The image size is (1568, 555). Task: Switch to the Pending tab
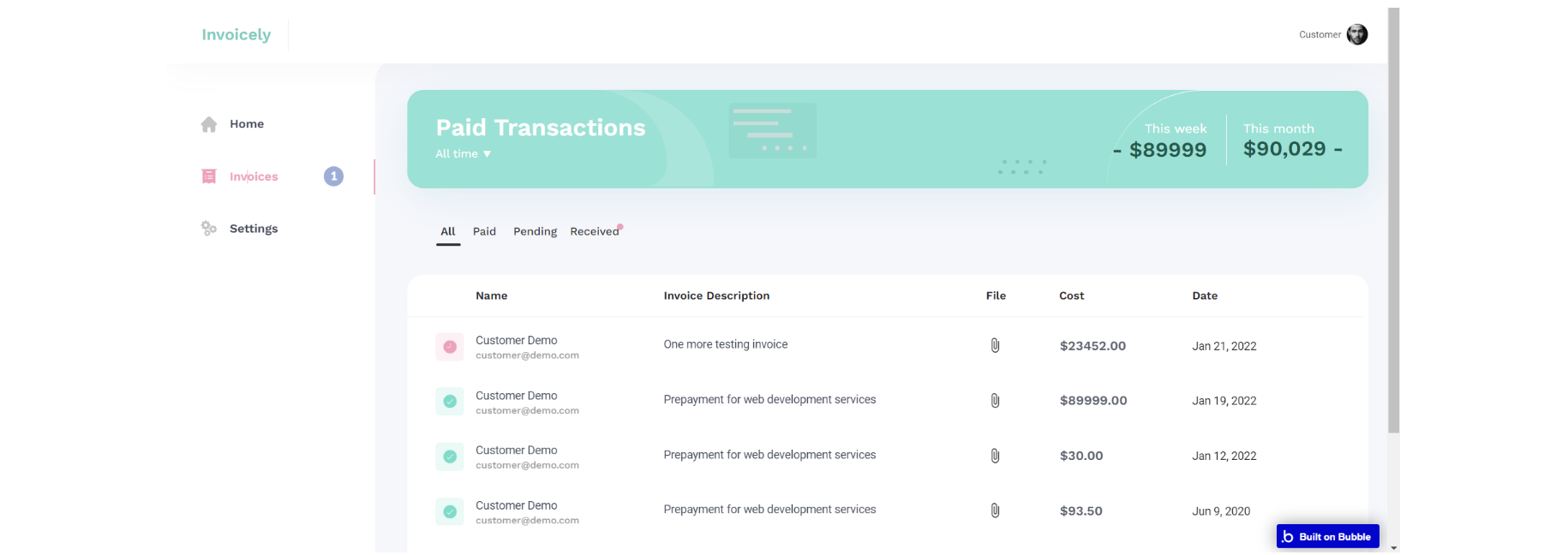pos(535,231)
